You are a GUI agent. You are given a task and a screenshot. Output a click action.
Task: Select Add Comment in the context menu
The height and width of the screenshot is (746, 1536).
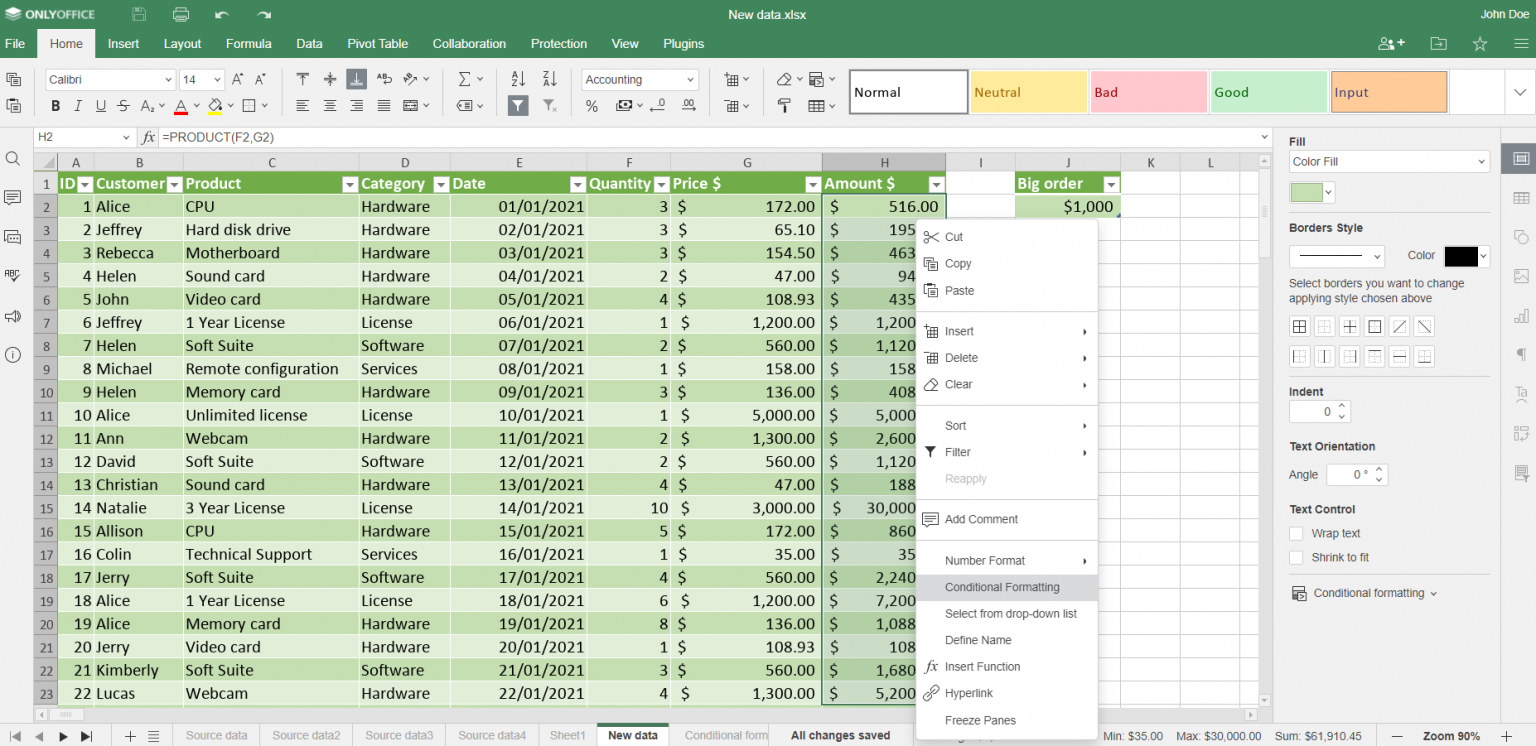tap(982, 519)
